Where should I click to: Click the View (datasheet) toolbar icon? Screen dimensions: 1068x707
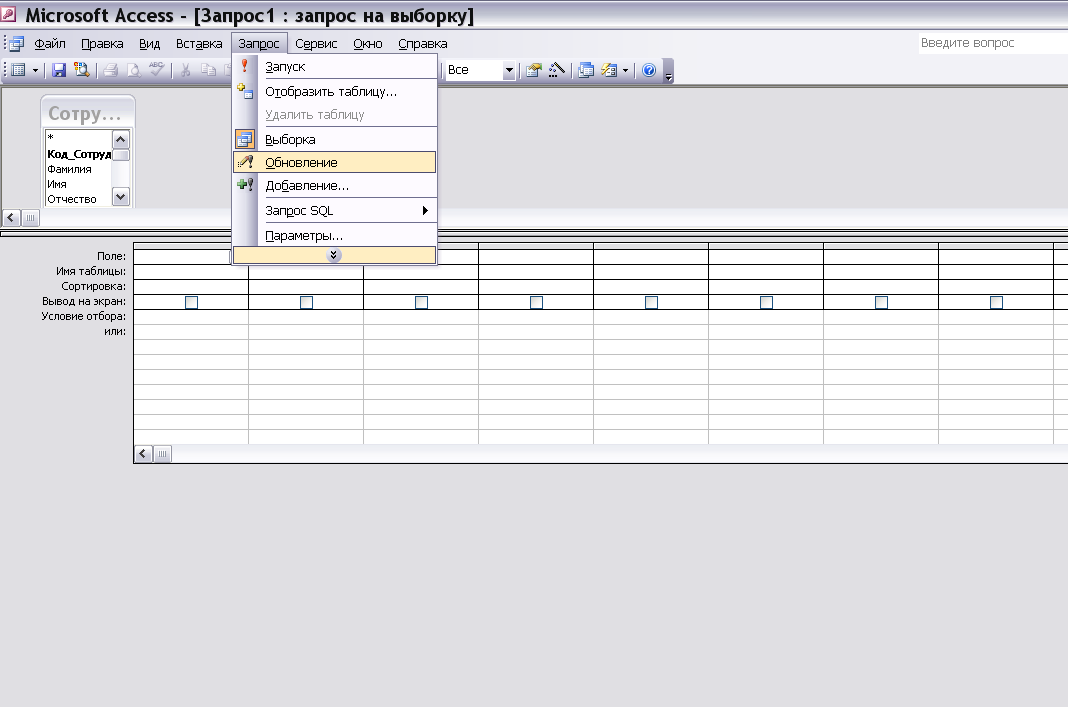point(18,70)
